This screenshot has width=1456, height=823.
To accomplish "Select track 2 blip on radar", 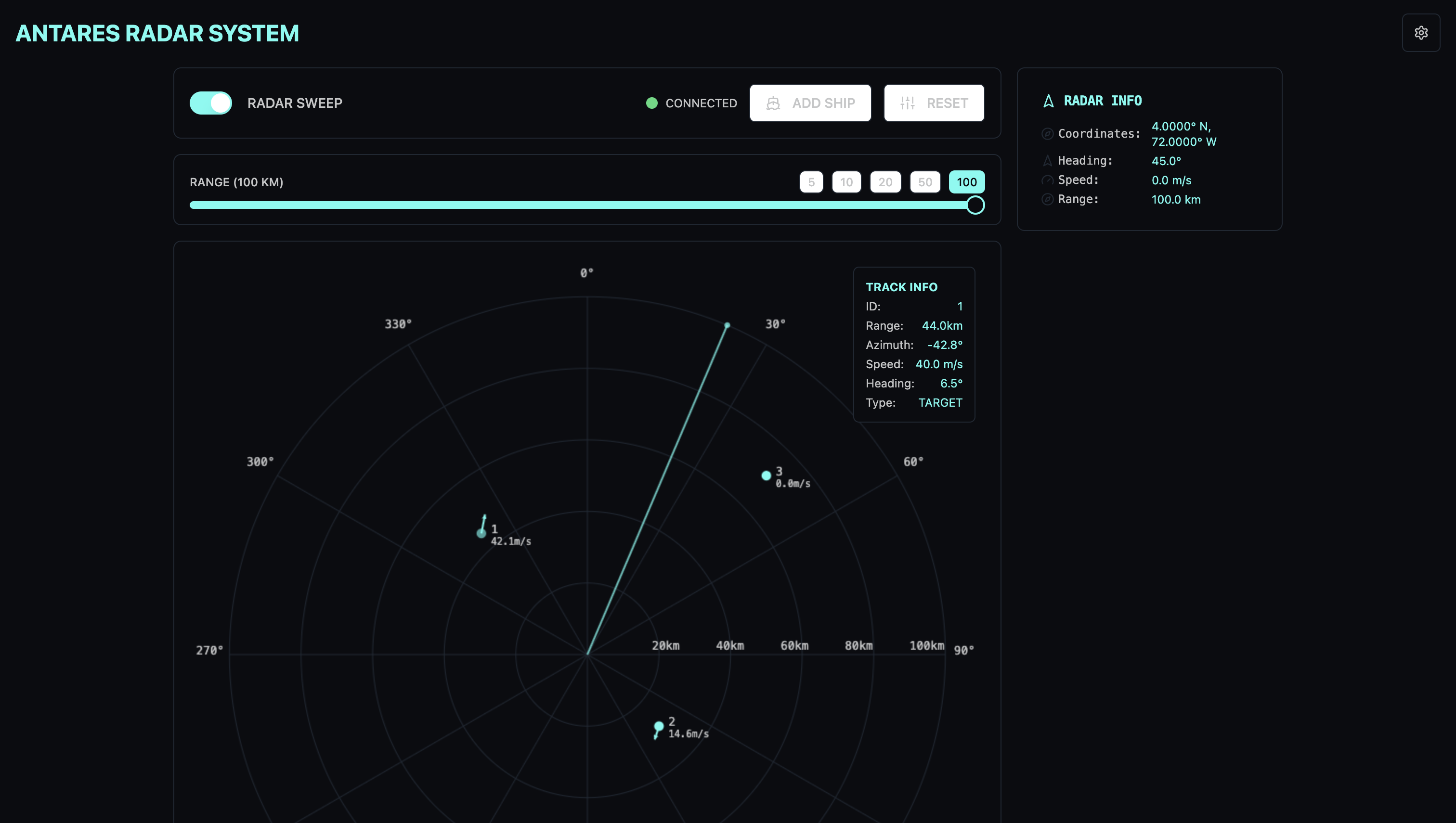I will click(x=659, y=726).
